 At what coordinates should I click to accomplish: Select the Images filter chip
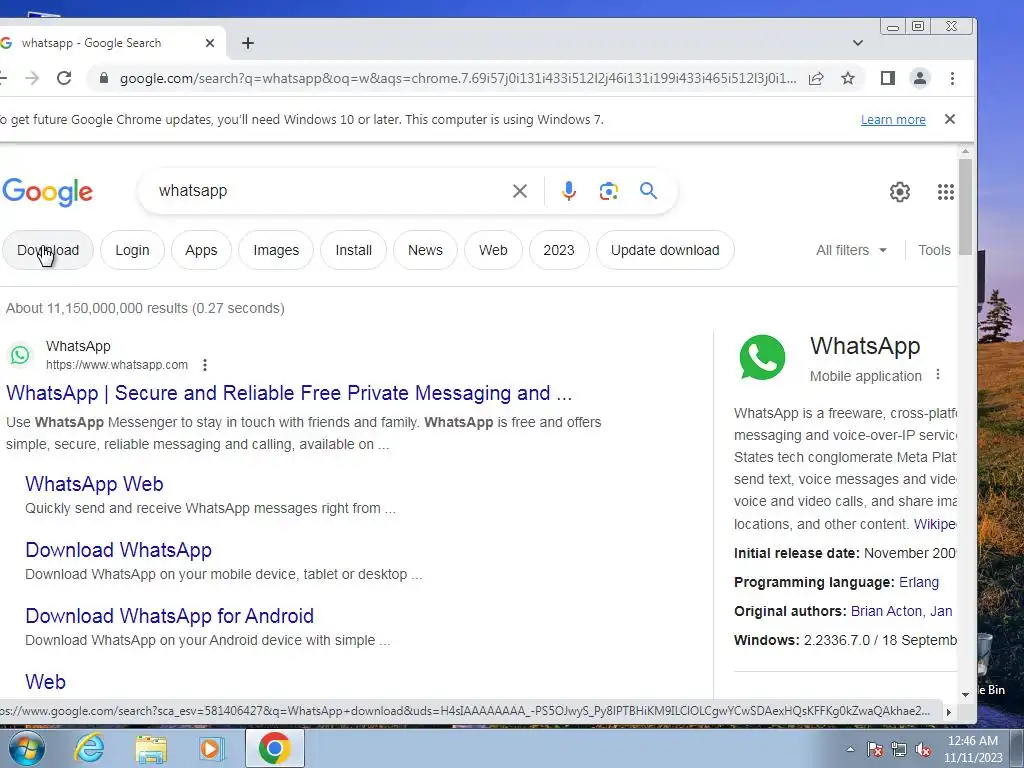pos(276,250)
